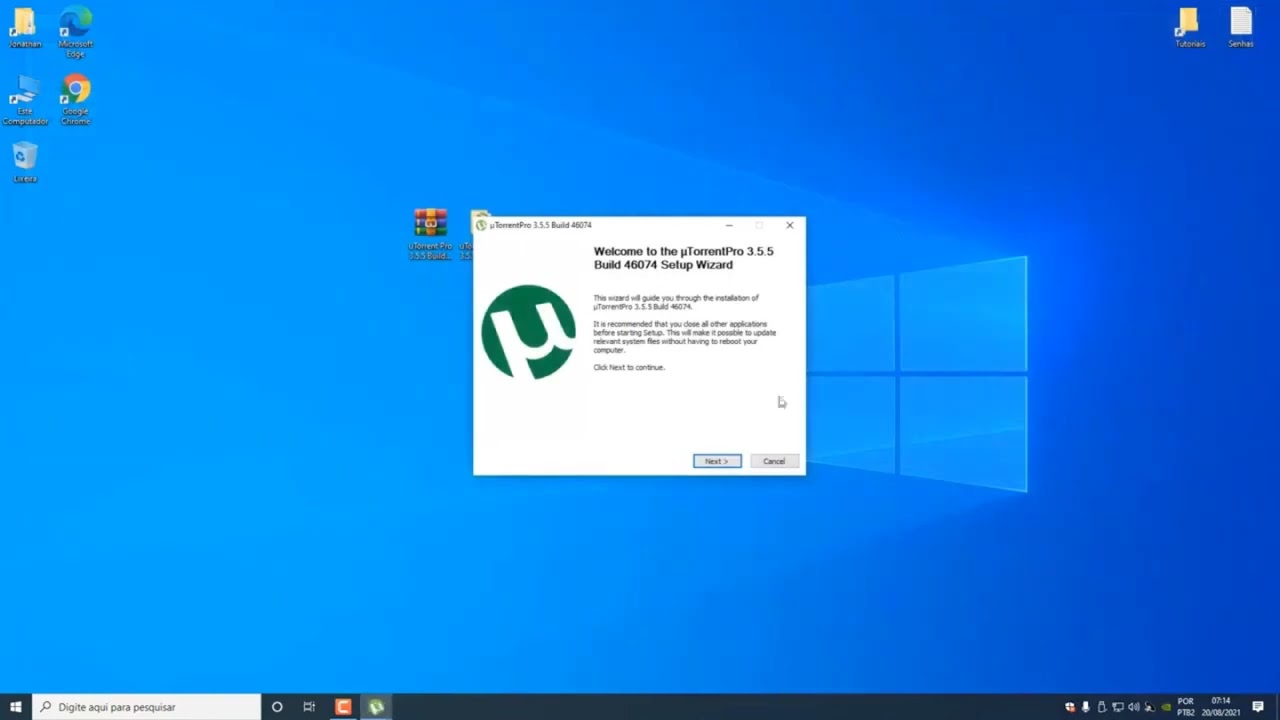
Task: Open the volume speaker tray icon
Action: pos(1134,707)
